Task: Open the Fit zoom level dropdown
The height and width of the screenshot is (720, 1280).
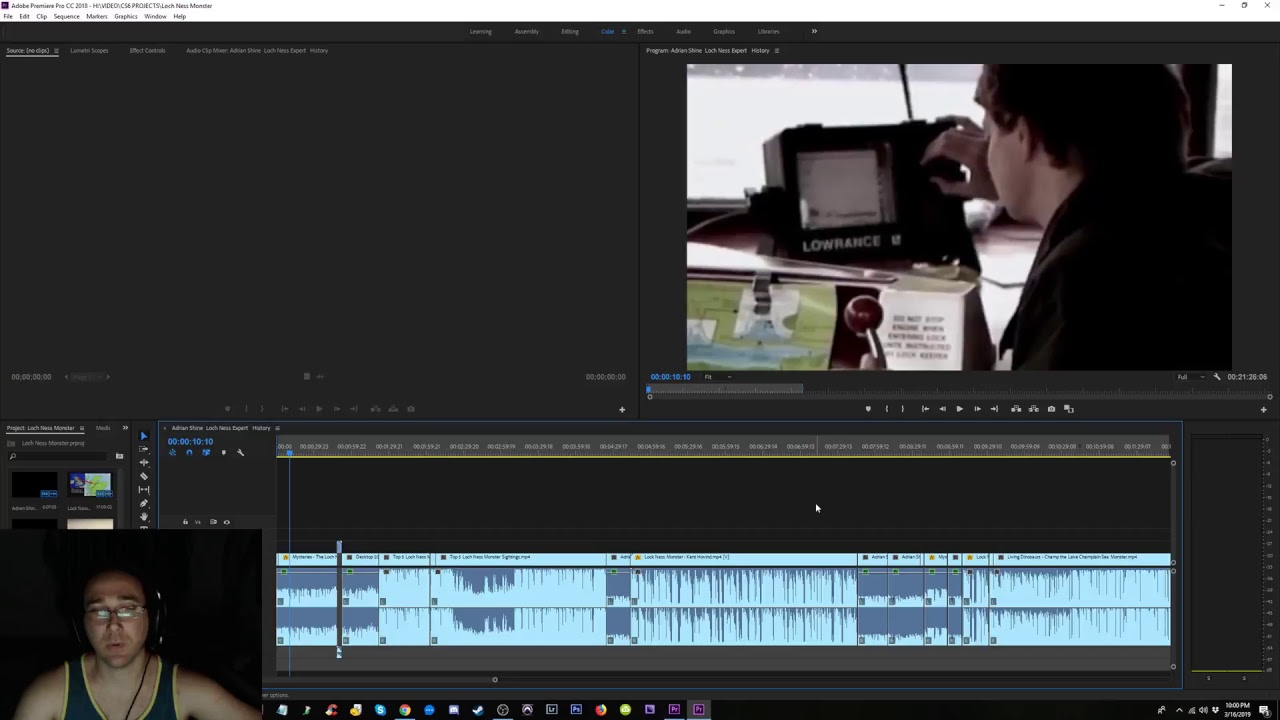Action: pos(716,377)
